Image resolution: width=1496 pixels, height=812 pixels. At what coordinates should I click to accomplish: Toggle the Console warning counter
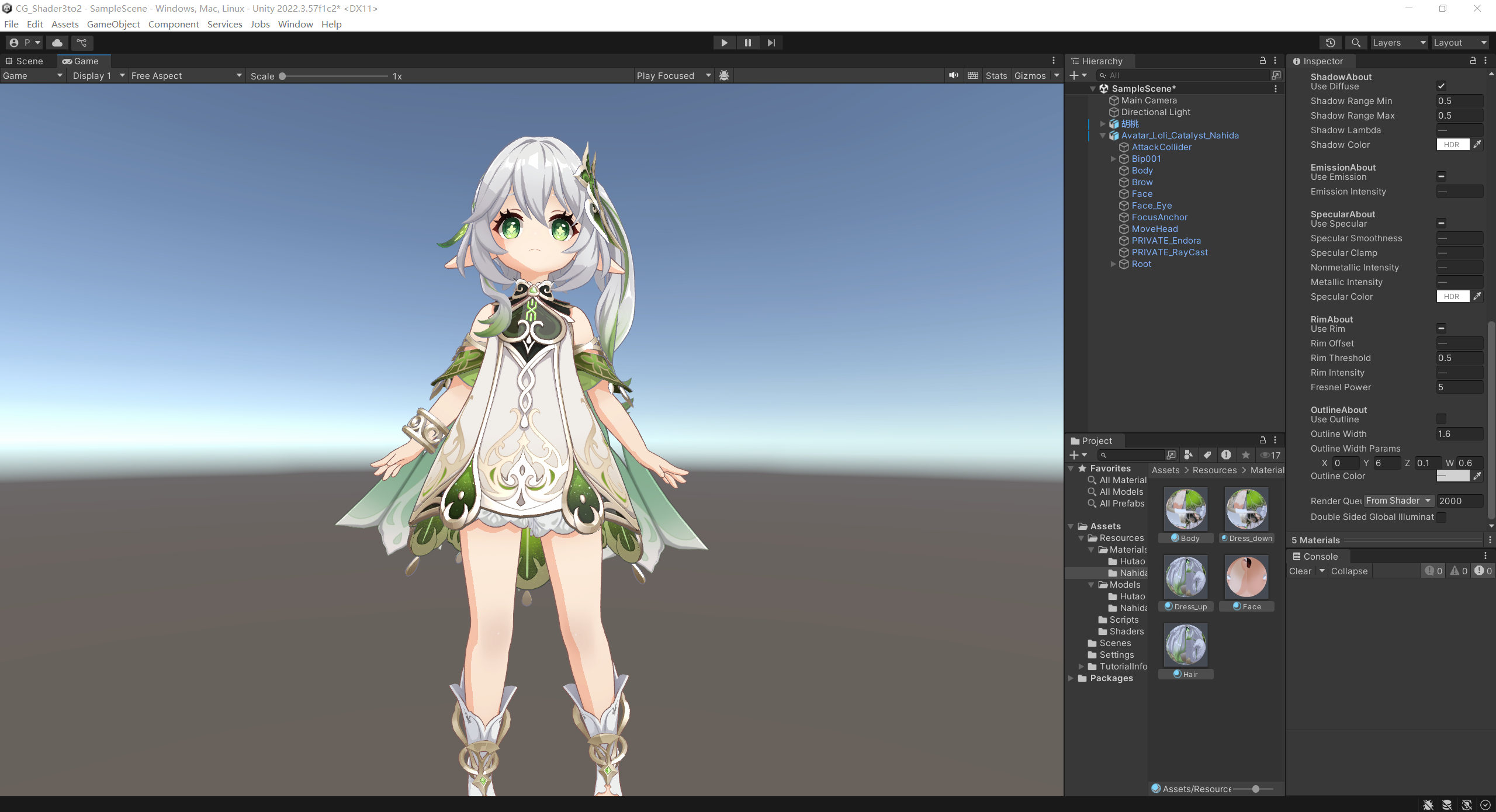(x=1459, y=571)
